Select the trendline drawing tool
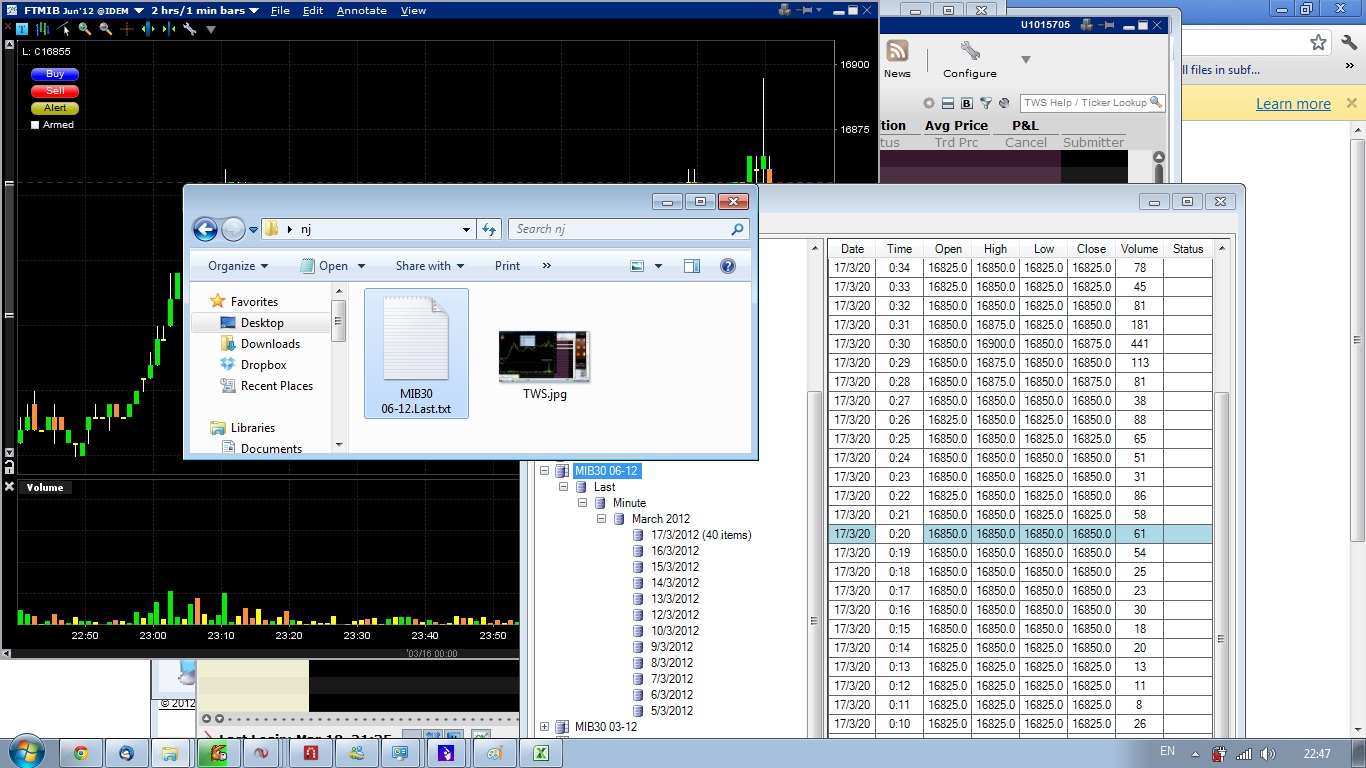Viewport: 1366px width, 768px height. coord(63,28)
